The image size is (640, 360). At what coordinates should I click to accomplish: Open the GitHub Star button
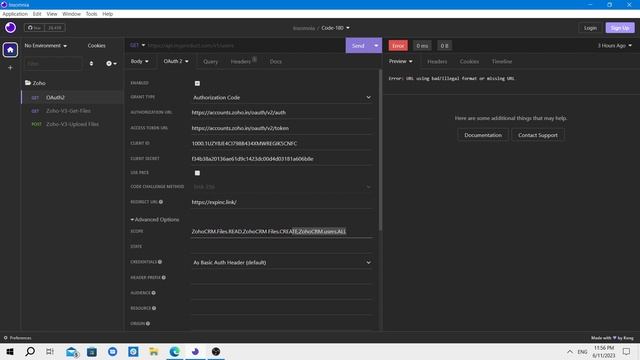35,28
